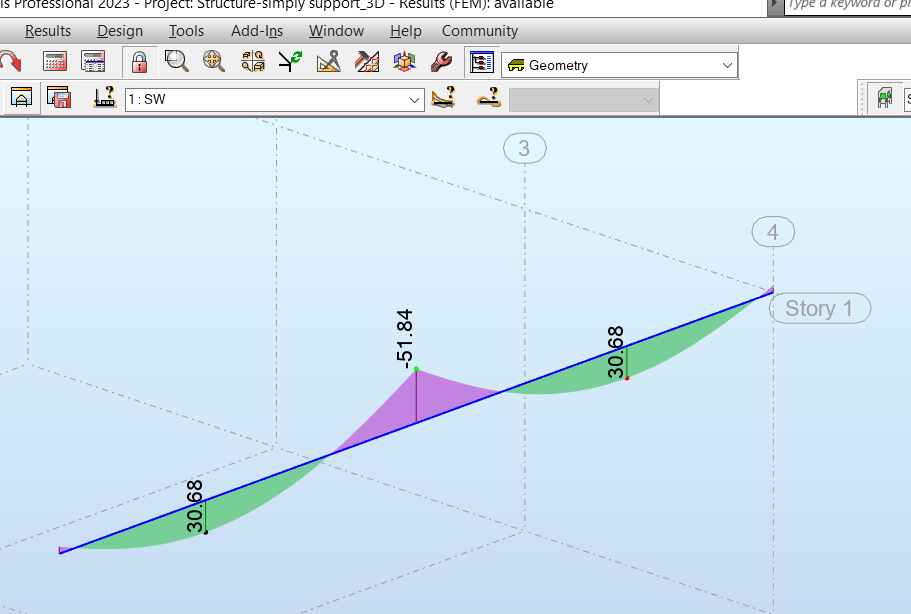The height and width of the screenshot is (614, 911).
Task: Open the results table icon
Action: 94,61
